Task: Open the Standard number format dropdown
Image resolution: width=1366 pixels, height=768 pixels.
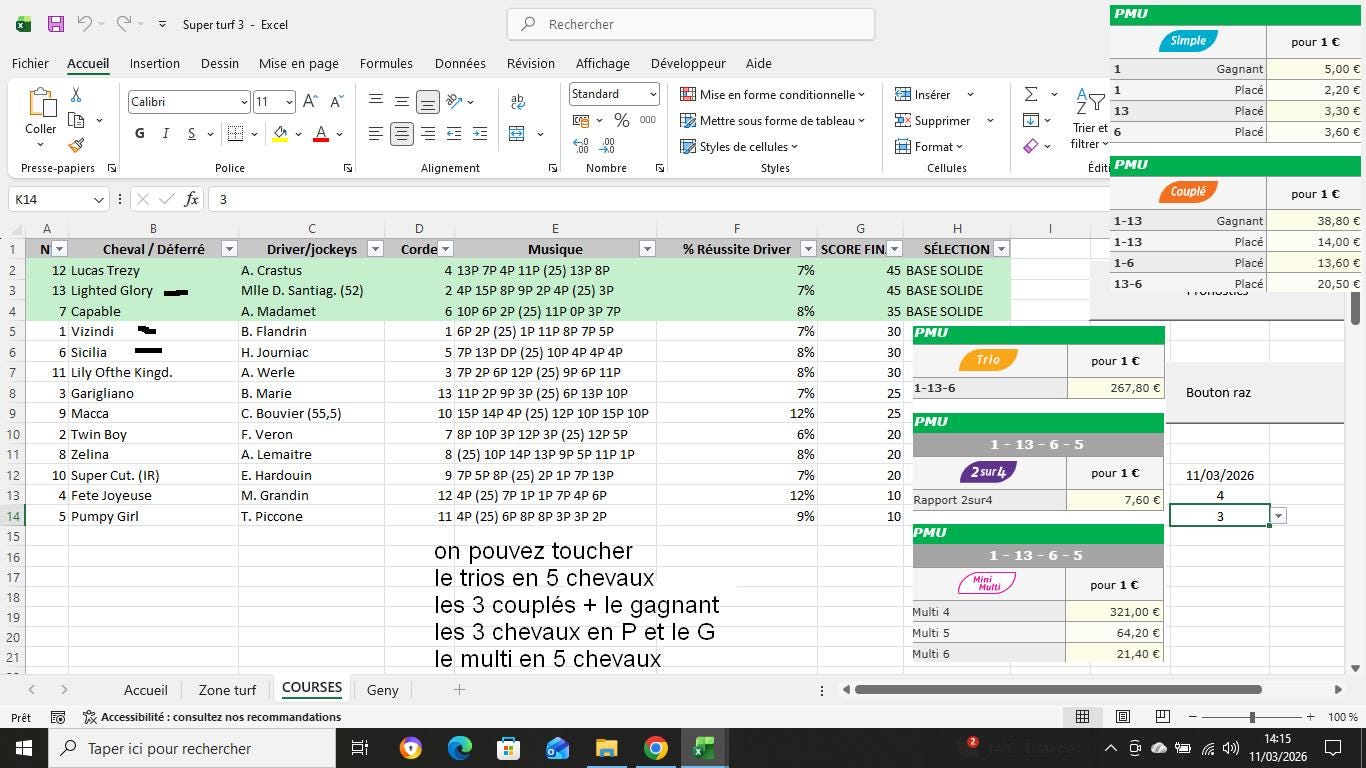Action: [653, 94]
